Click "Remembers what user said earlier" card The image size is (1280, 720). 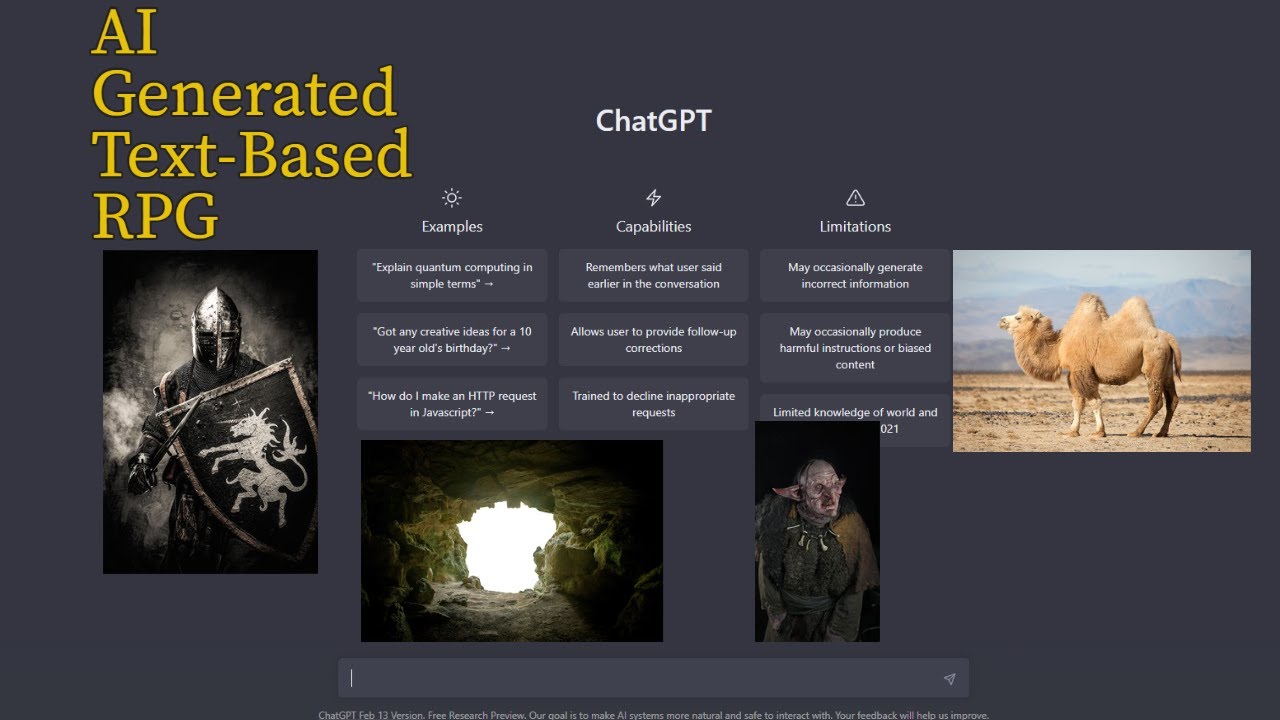[x=653, y=275]
